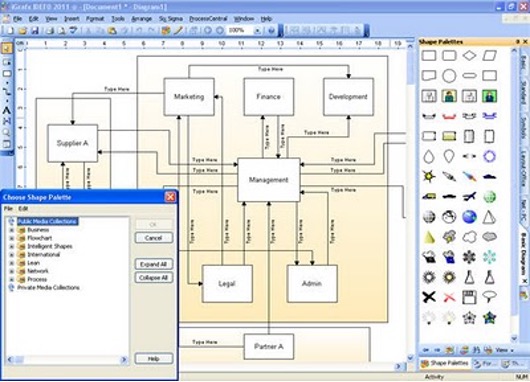The height and width of the screenshot is (382, 530).
Task: Select the circle shape in palette
Action: (449, 76)
